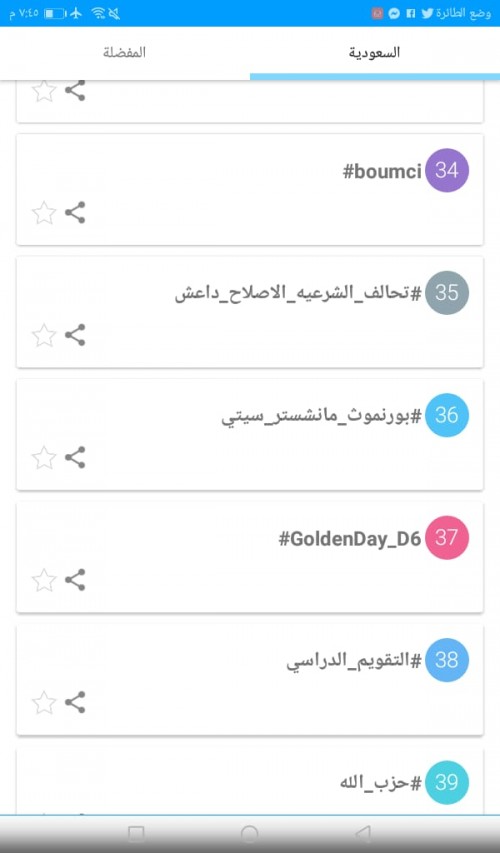Image resolution: width=500 pixels, height=853 pixels.
Task: Tap the purple 34 rank badge
Action: tap(447, 170)
